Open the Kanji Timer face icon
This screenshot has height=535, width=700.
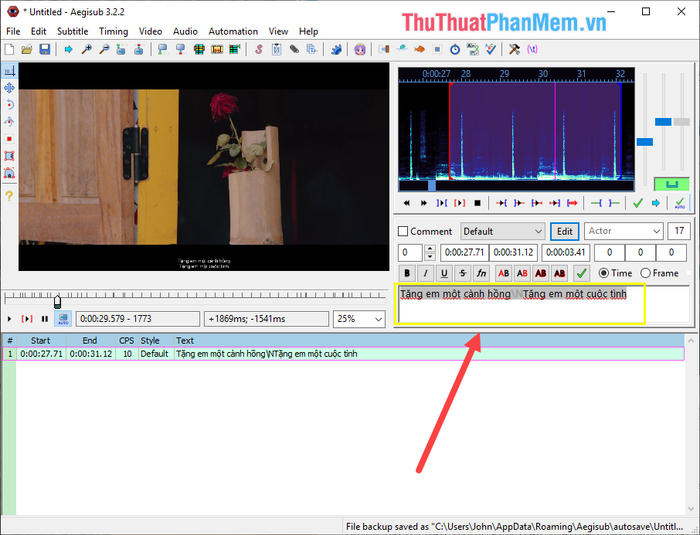coord(360,49)
